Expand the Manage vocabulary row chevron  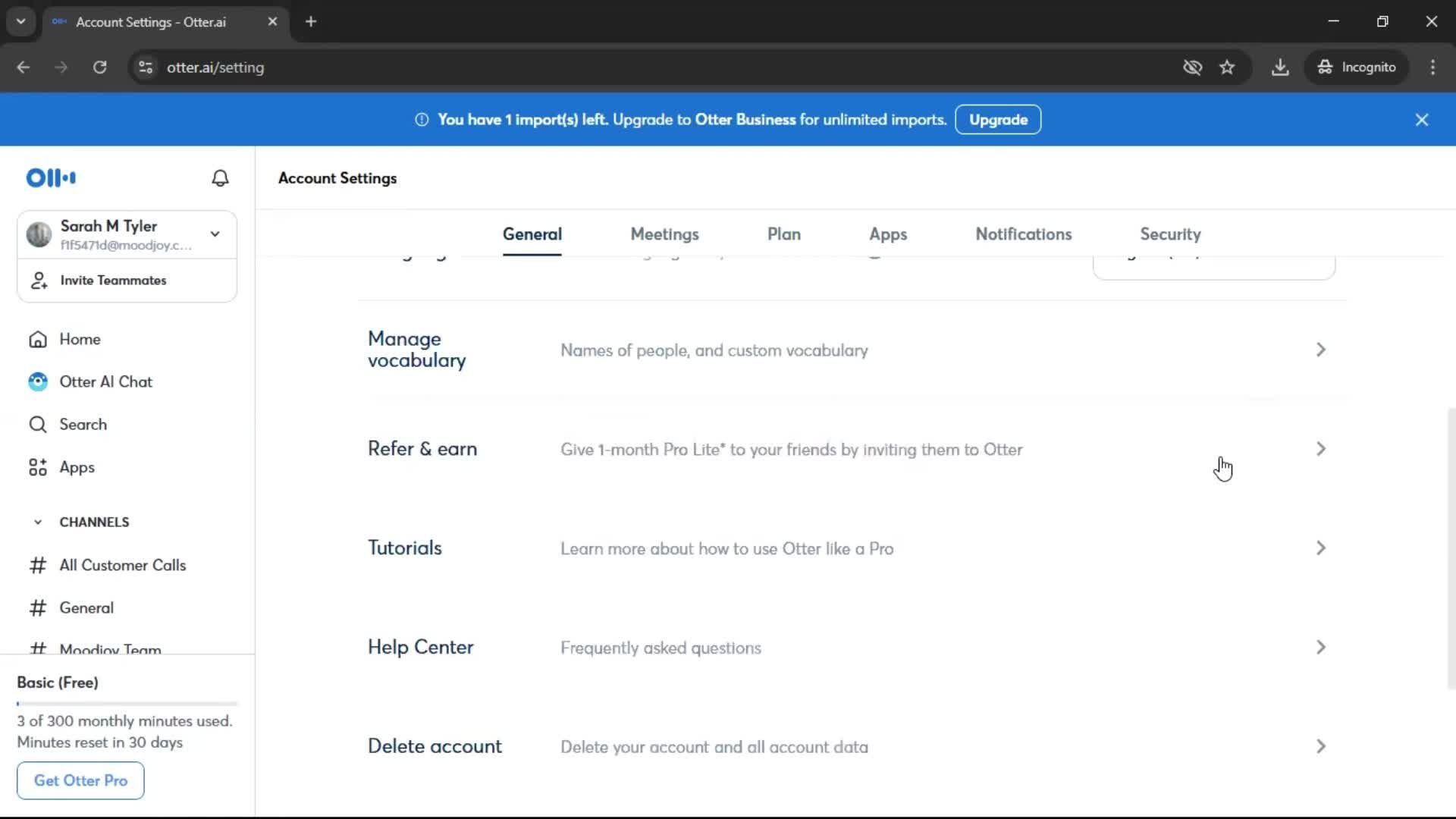click(1320, 350)
